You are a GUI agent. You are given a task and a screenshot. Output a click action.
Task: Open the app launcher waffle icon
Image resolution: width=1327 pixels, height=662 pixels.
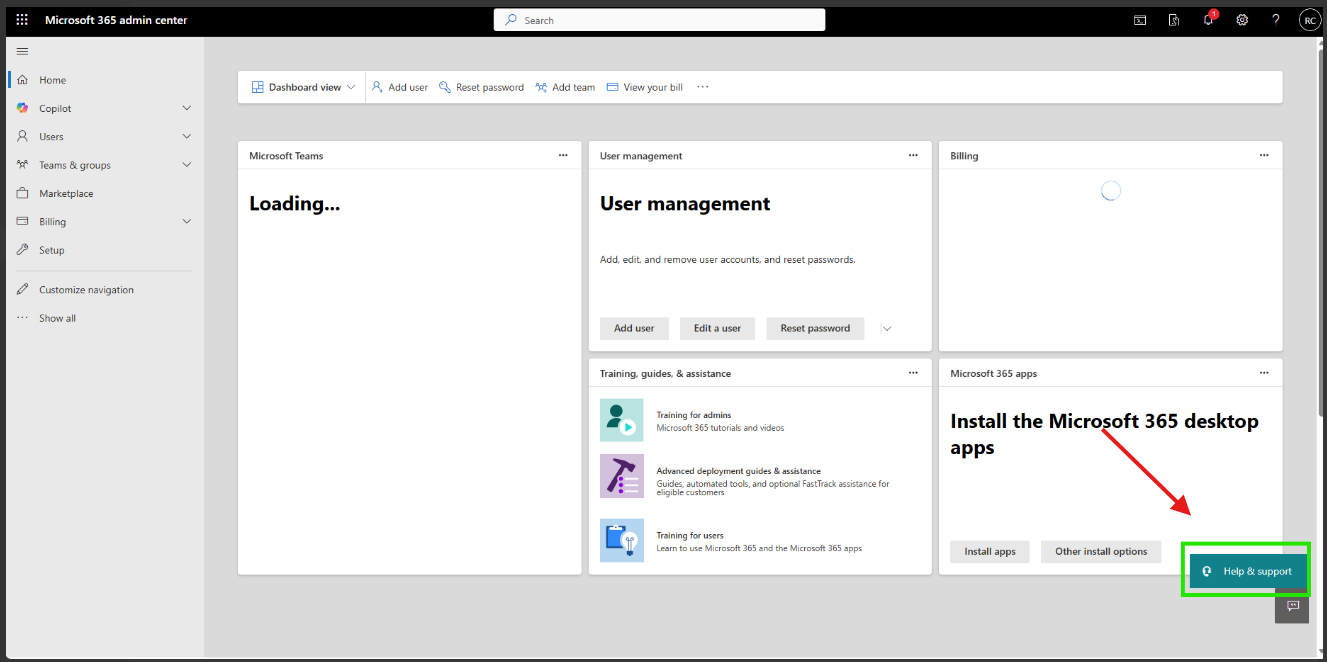22,20
